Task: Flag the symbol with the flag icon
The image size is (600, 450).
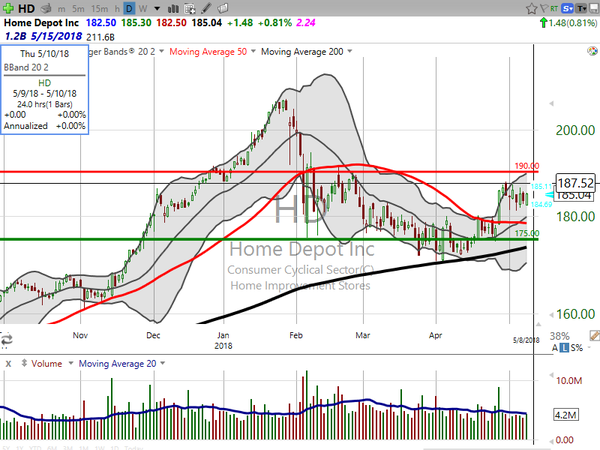Action: click(543, 8)
